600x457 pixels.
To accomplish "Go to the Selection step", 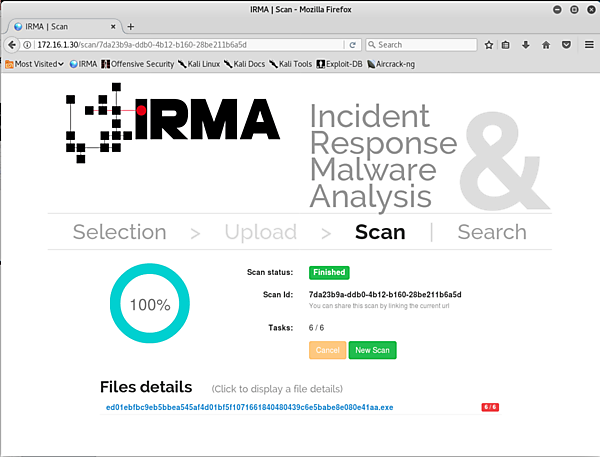I will pyautogui.click(x=119, y=232).
